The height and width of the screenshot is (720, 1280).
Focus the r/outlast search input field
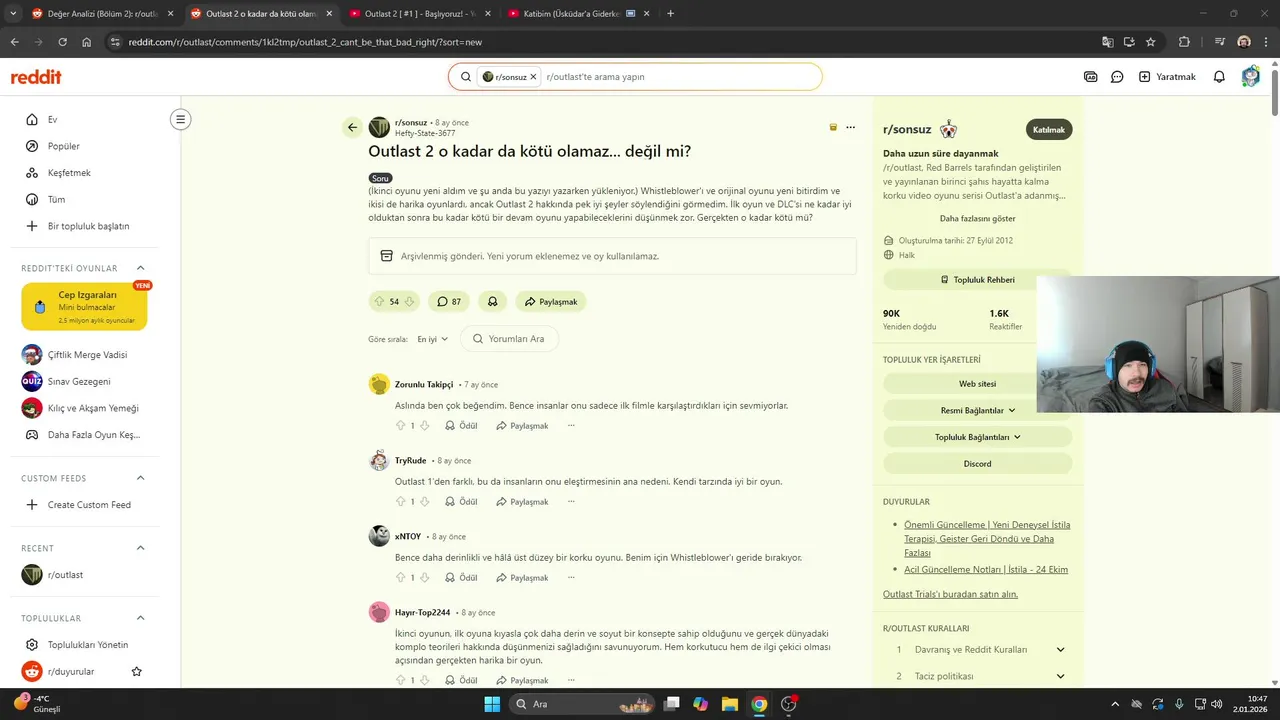680,77
